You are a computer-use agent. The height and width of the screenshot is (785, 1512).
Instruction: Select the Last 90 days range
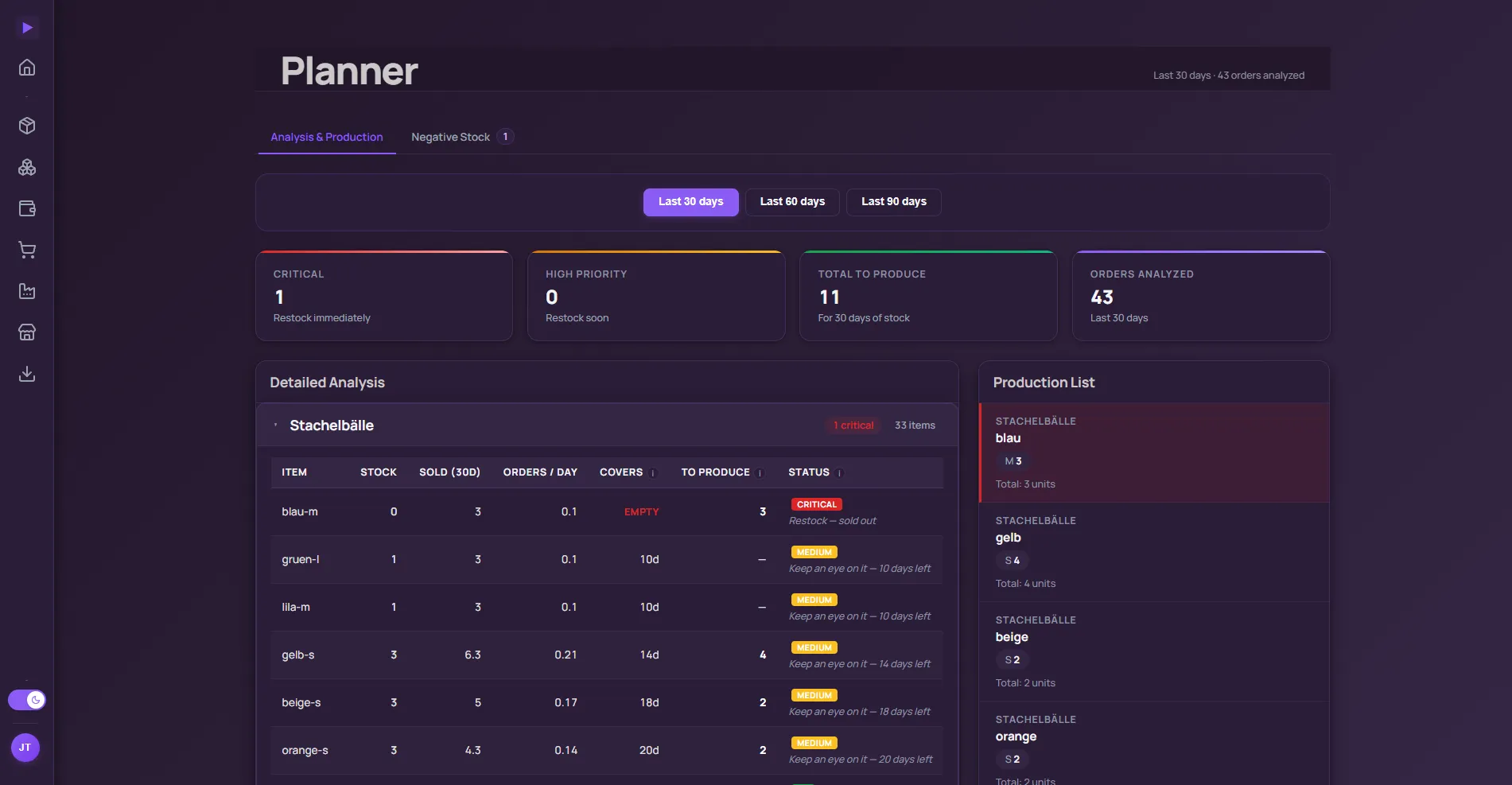point(894,202)
